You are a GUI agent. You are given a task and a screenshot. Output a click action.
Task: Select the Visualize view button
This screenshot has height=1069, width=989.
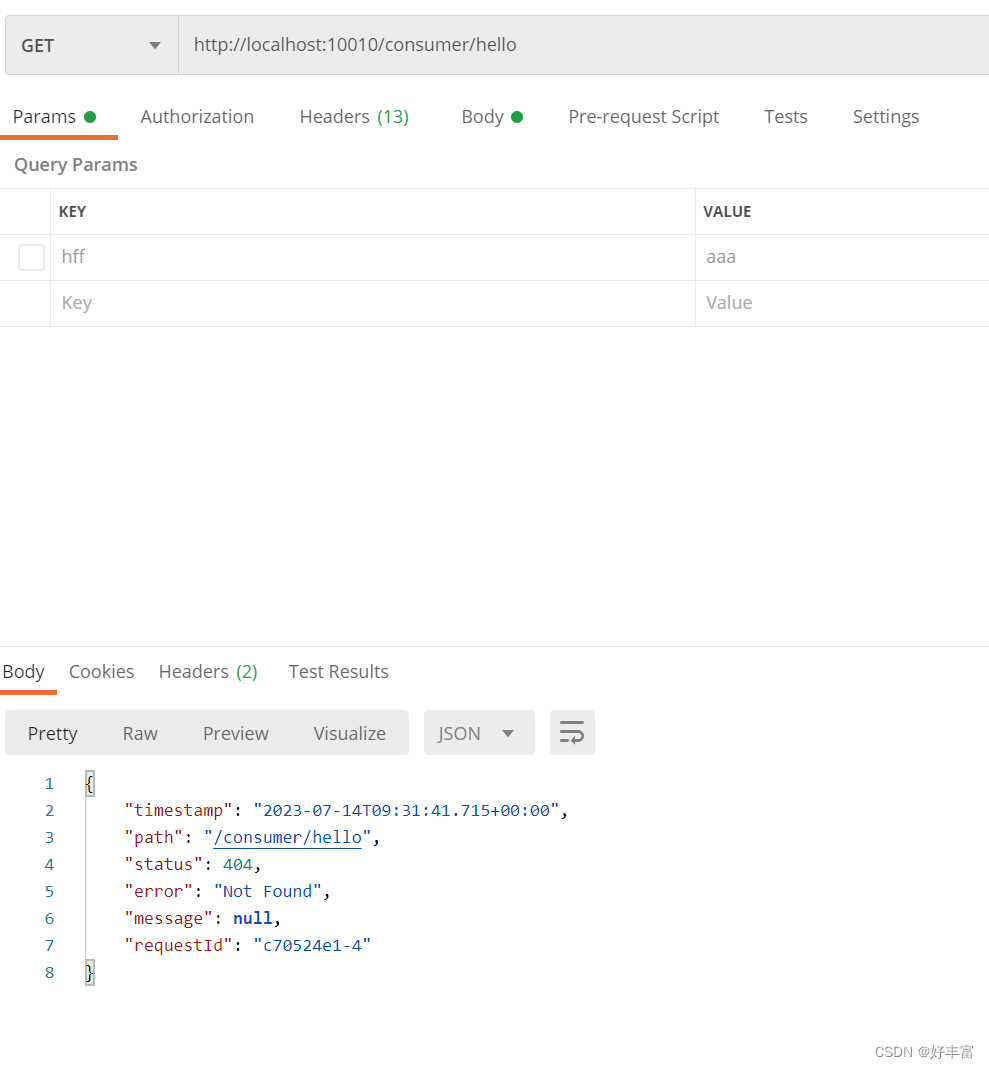coord(350,733)
